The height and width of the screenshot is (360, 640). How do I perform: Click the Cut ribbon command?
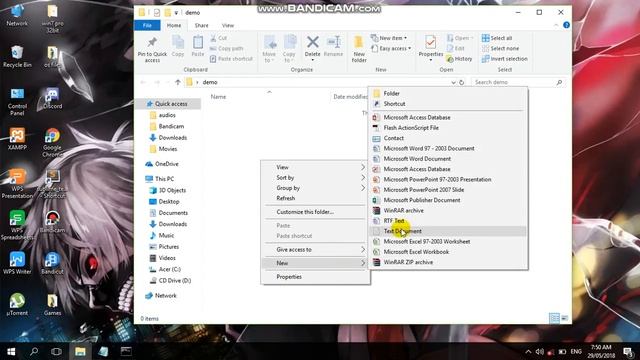point(218,38)
